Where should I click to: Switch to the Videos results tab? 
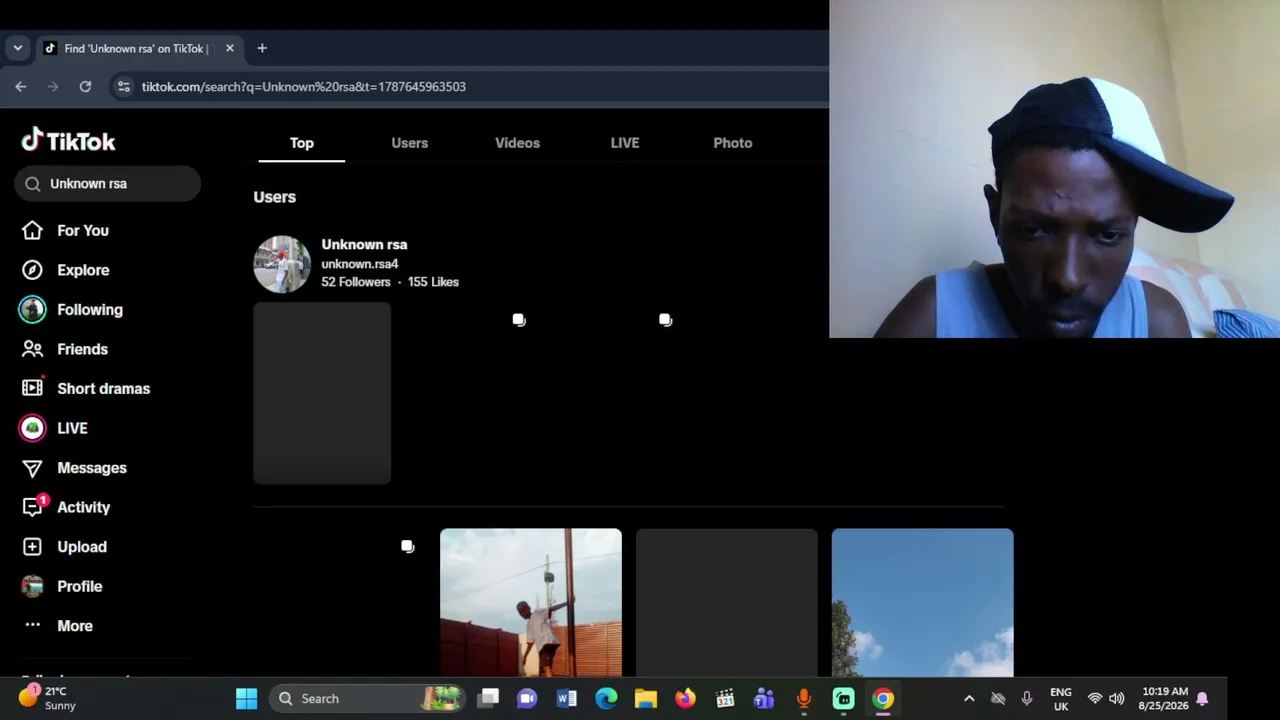517,143
